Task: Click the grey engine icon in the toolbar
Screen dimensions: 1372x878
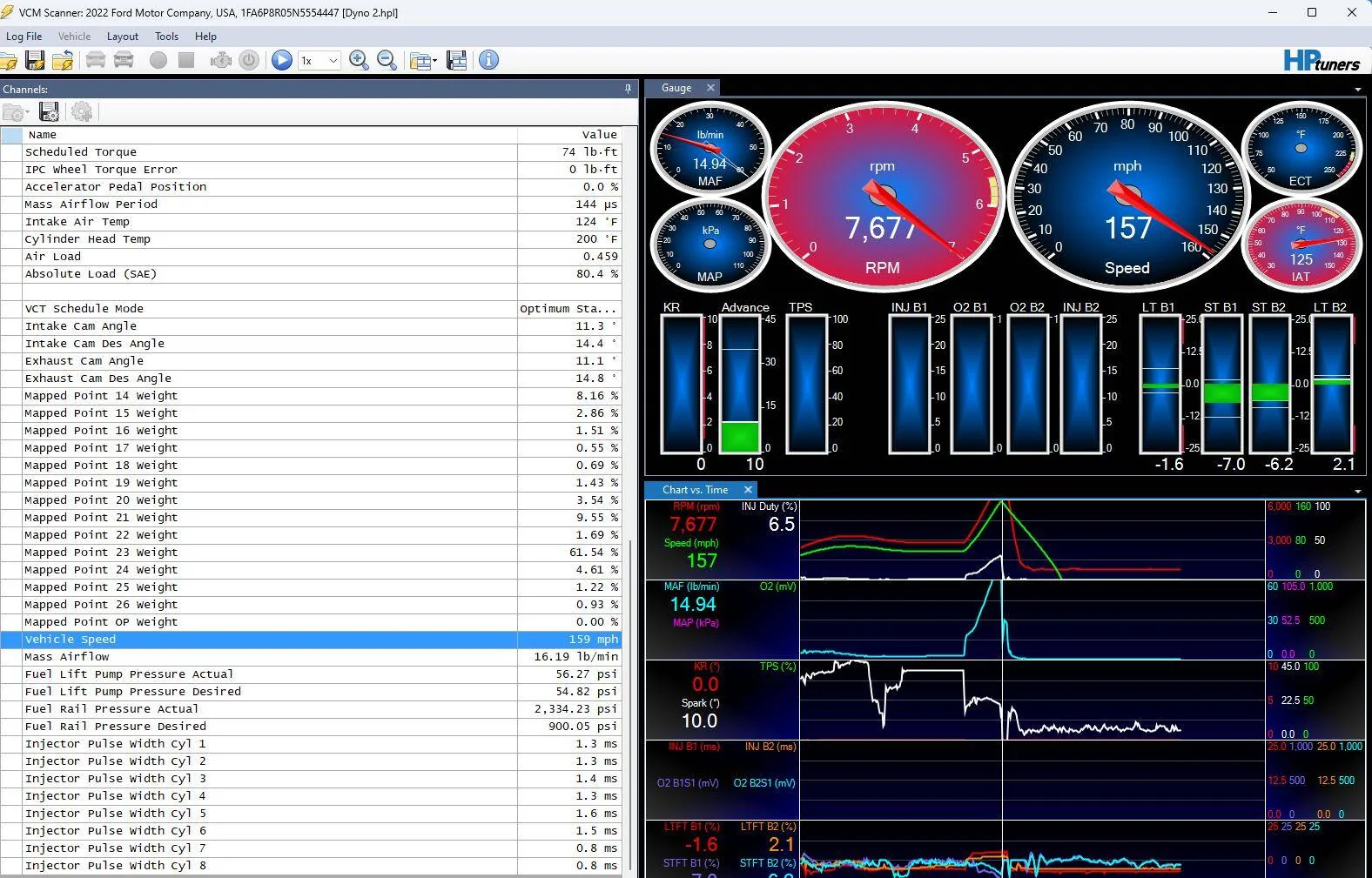Action: point(221,60)
